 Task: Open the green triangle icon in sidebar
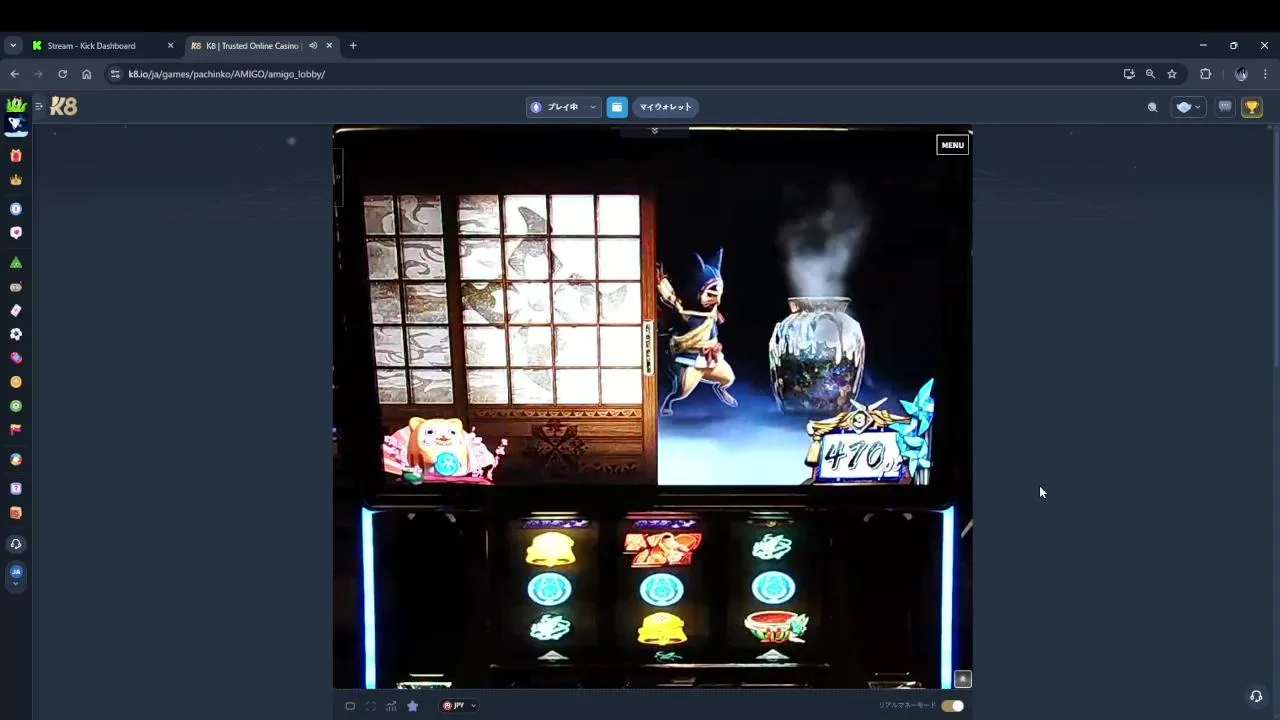[15, 263]
